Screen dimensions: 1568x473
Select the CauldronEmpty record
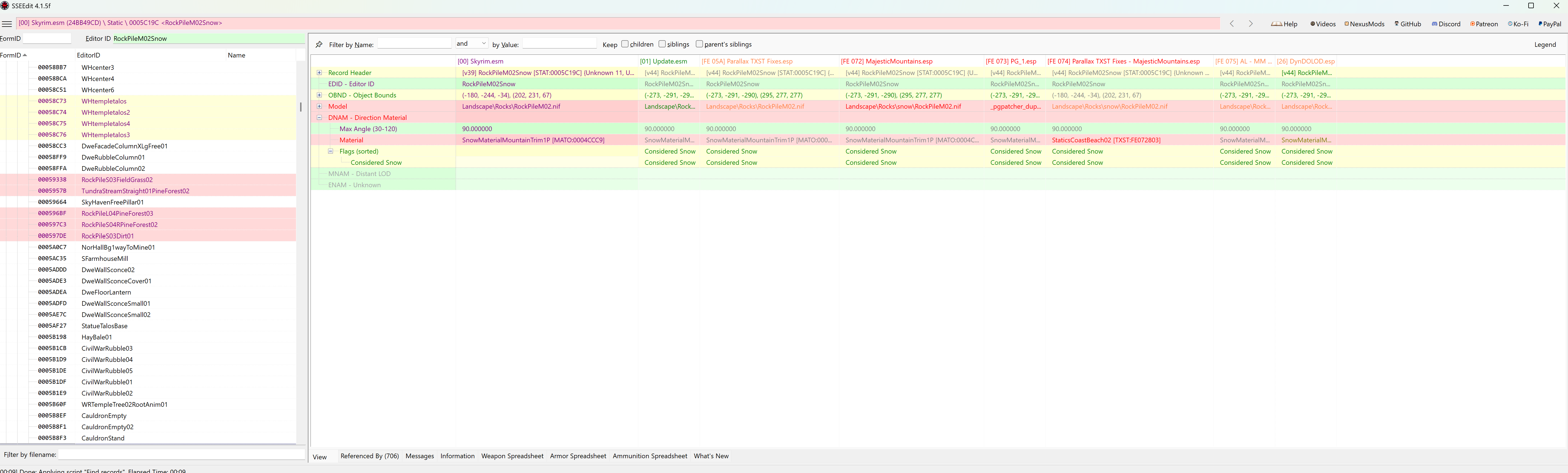point(104,416)
